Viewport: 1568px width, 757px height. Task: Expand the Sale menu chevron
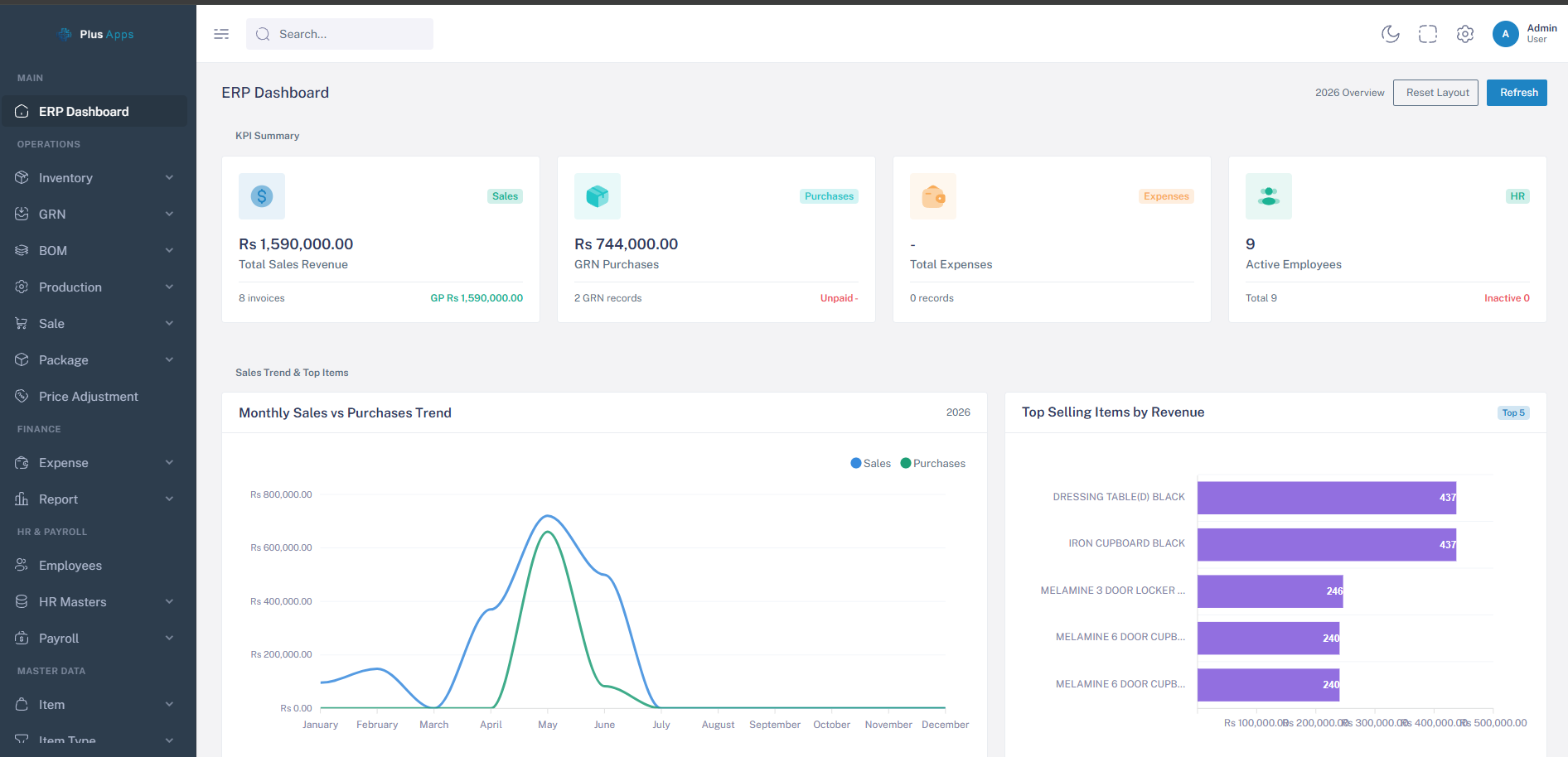point(169,323)
